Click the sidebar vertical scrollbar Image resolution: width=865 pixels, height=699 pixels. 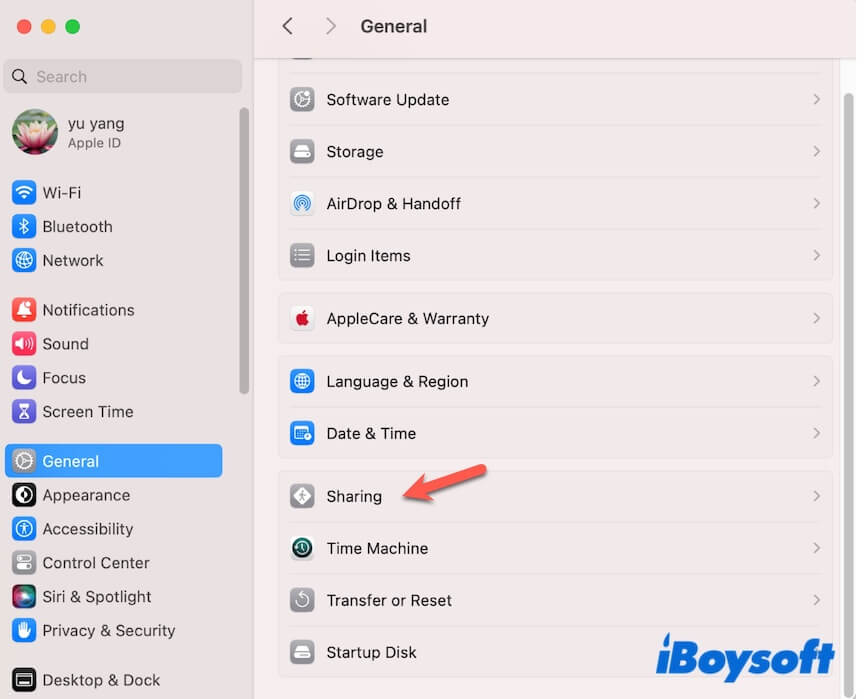(x=244, y=250)
